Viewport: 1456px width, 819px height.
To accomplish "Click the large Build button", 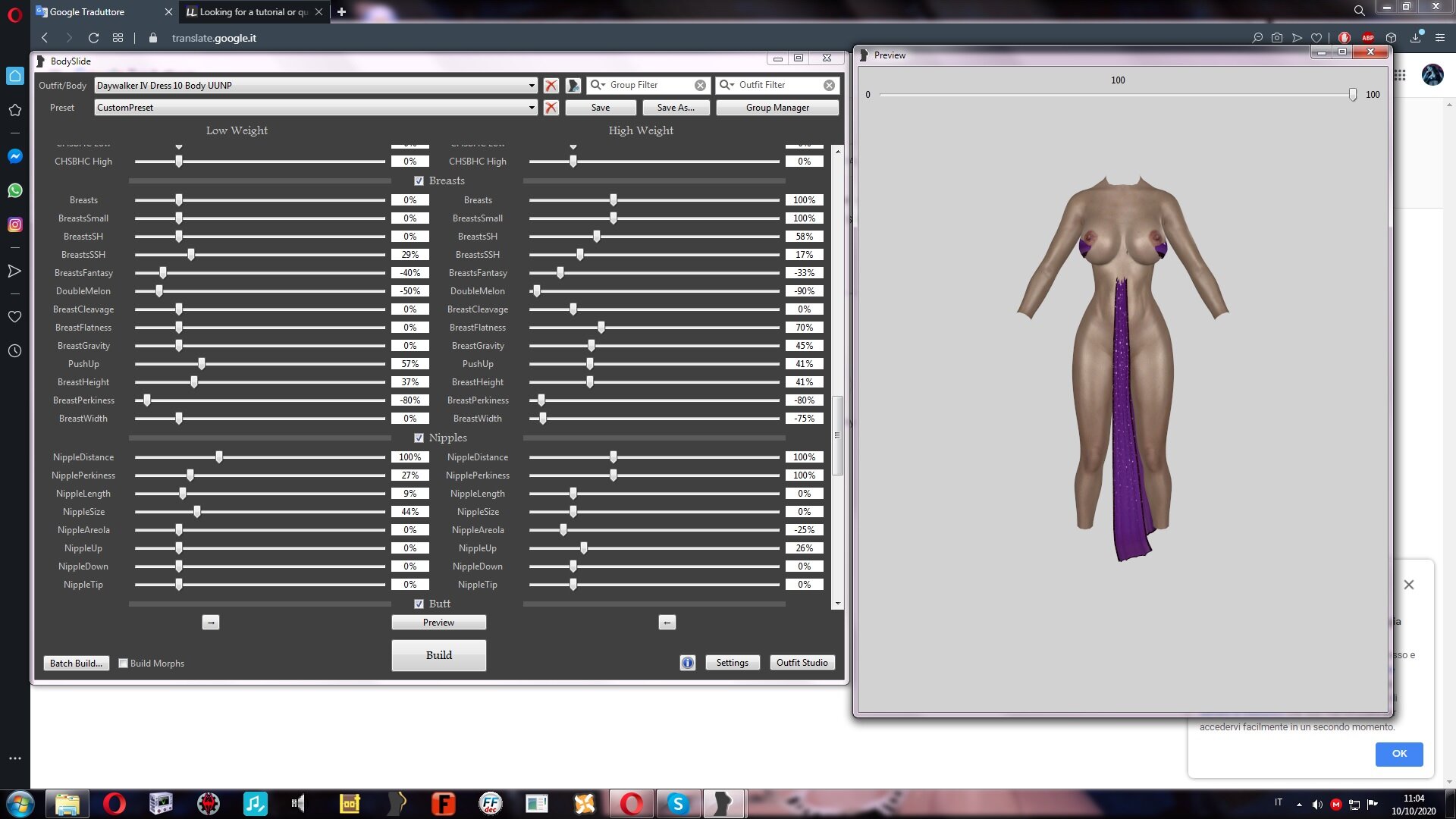I will (438, 656).
